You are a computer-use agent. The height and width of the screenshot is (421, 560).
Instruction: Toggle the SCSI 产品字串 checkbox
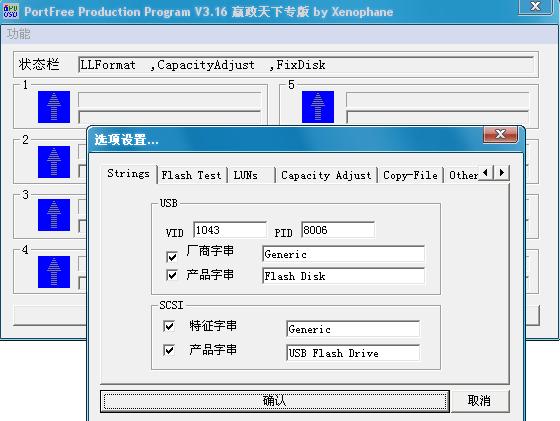(x=169, y=350)
